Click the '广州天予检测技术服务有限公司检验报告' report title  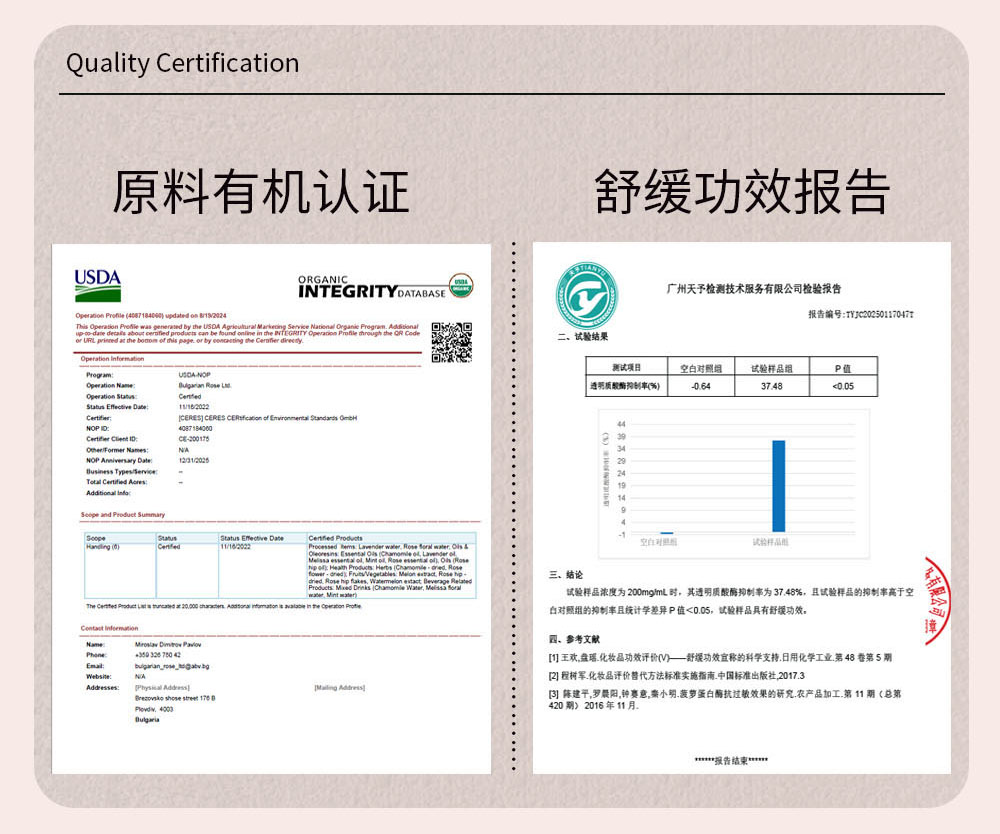(x=754, y=289)
